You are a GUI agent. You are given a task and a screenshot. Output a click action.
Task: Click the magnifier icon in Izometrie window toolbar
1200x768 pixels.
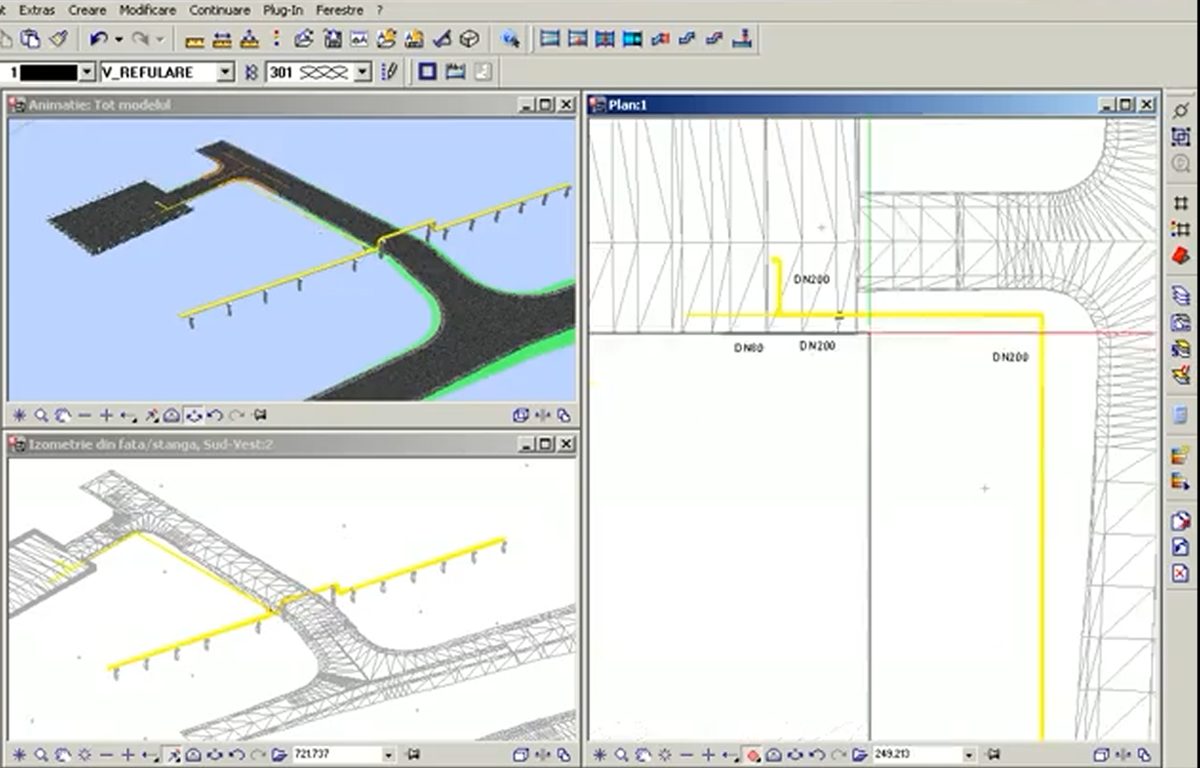[41, 755]
